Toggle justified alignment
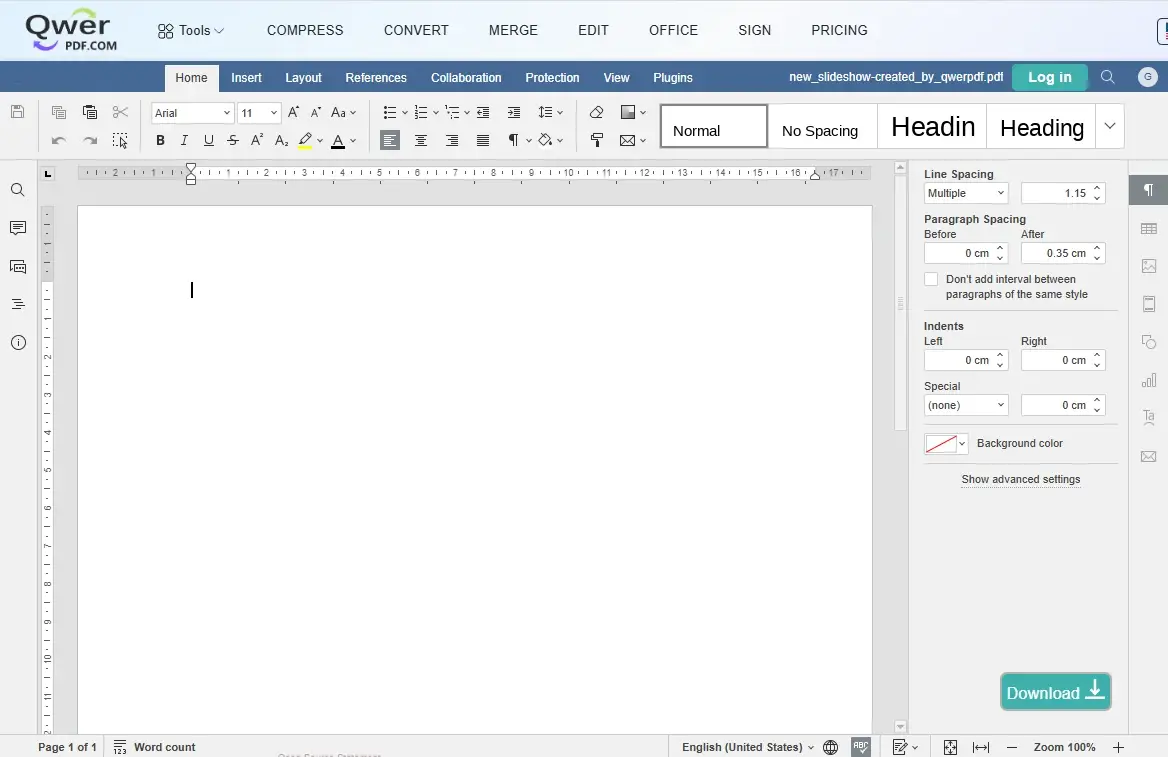The height and width of the screenshot is (757, 1168). point(483,140)
